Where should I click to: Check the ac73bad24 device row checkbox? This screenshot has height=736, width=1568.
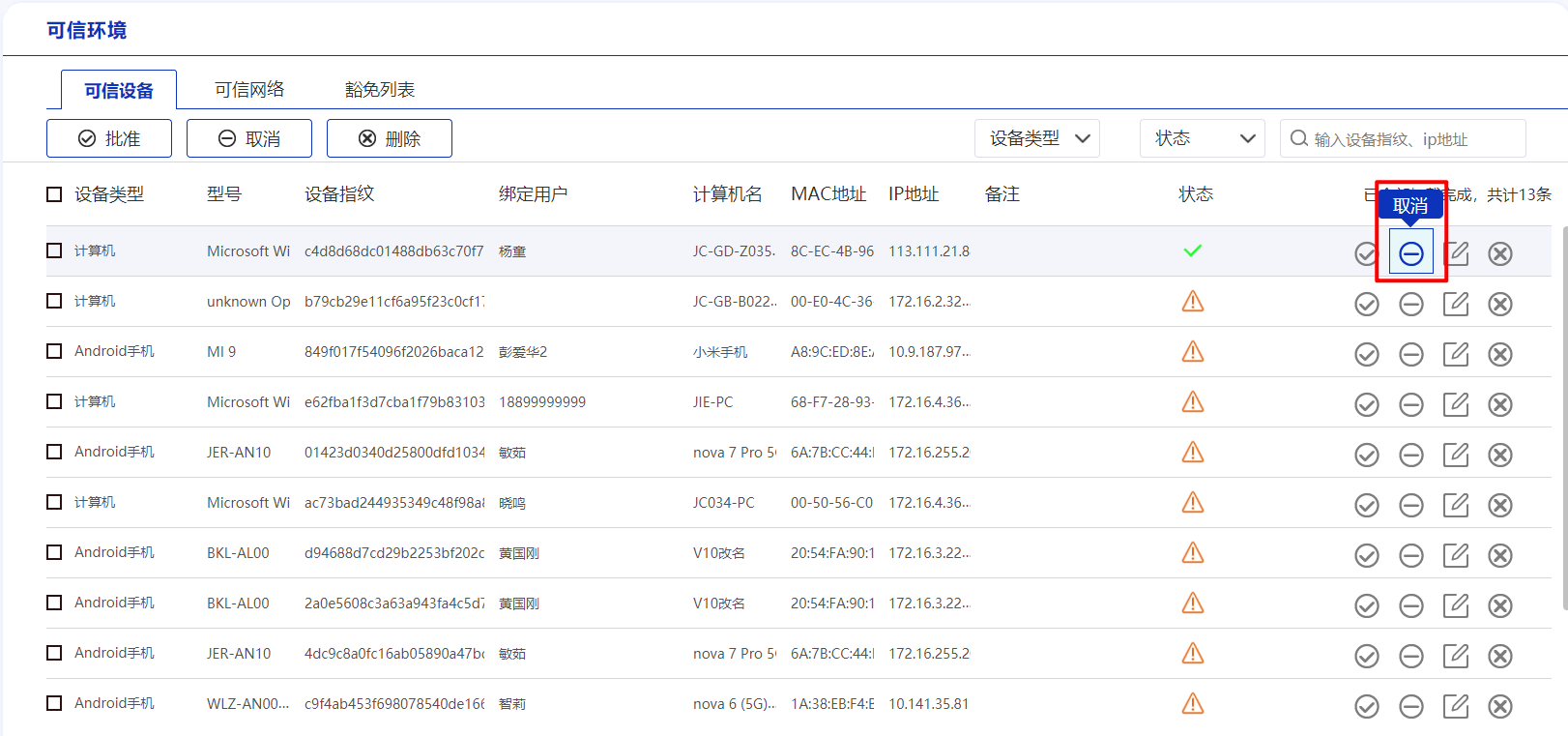54,502
